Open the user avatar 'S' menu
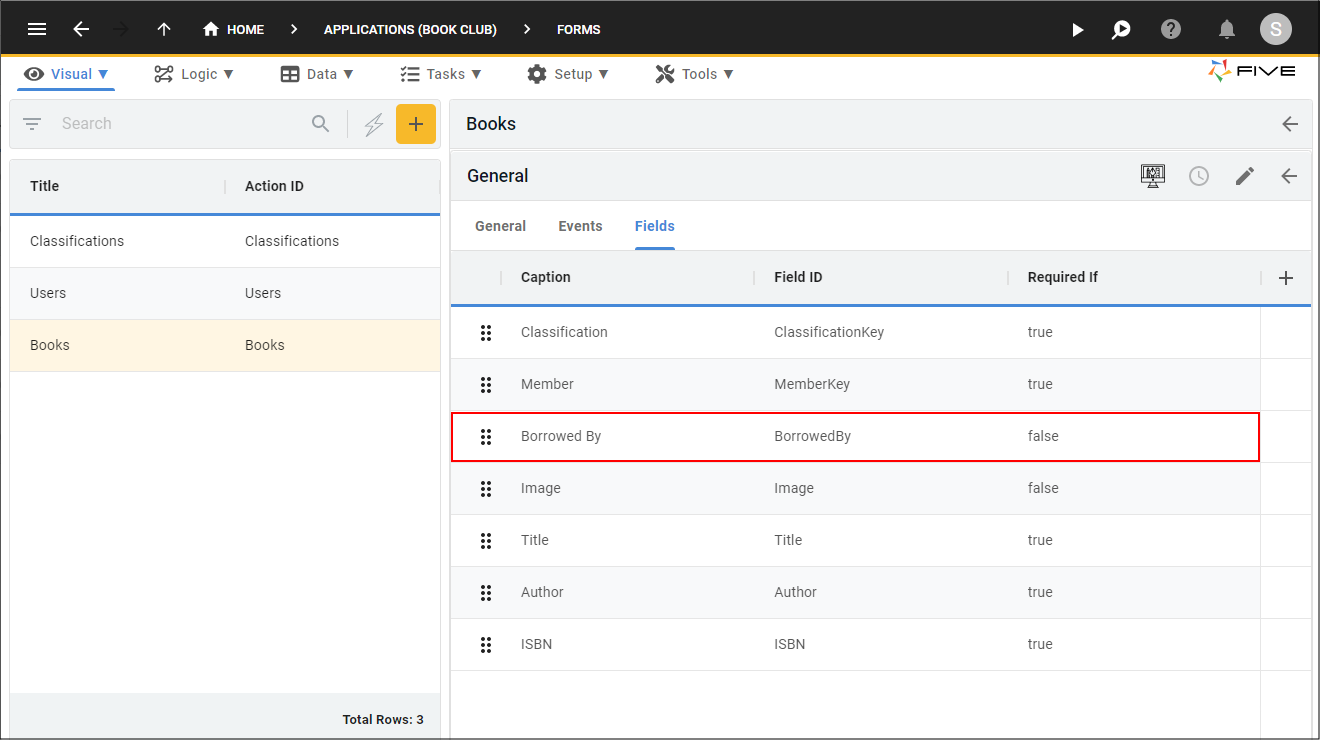Screen dimensions: 1320x740 click(1275, 29)
